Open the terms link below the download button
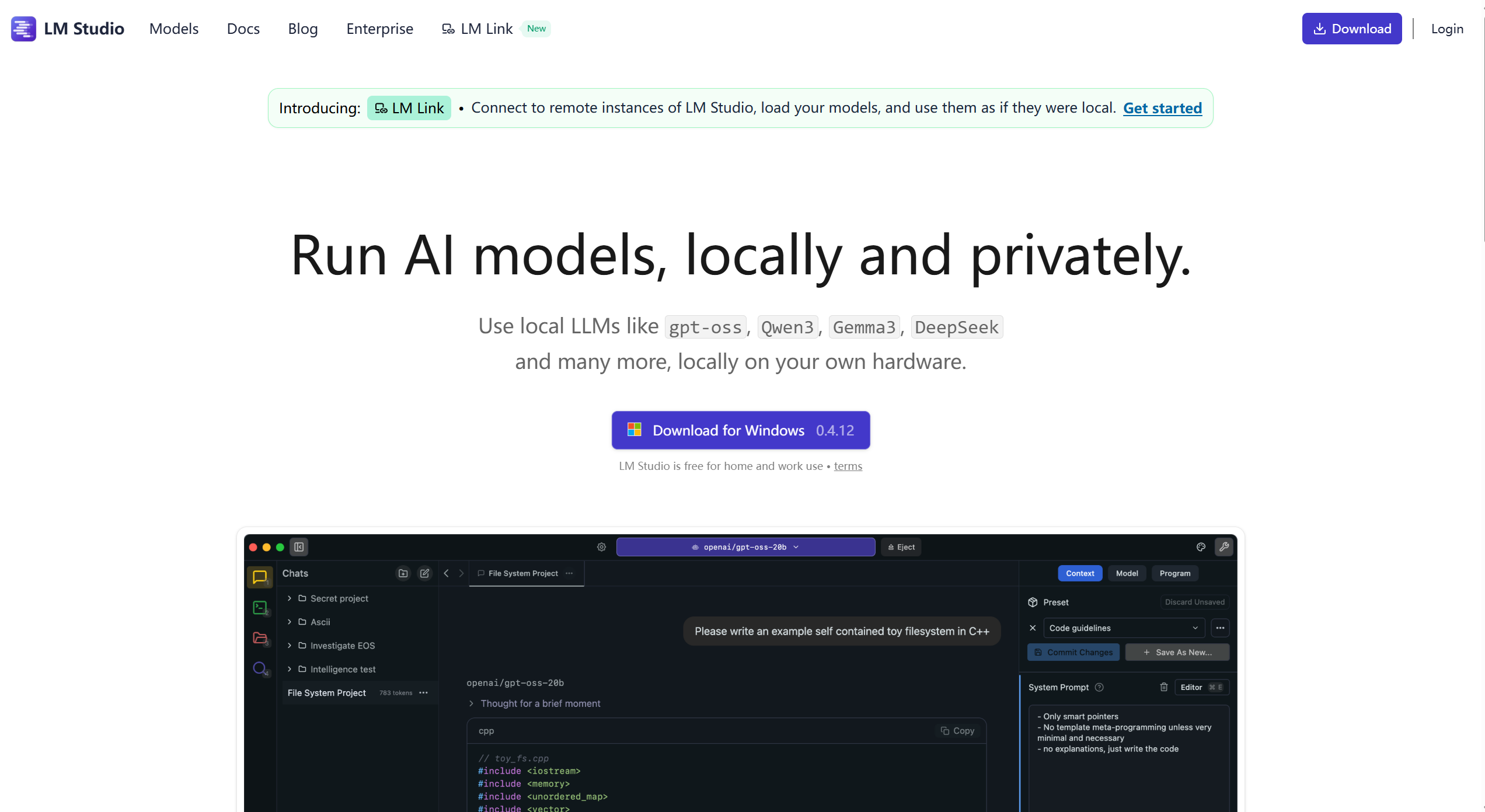The height and width of the screenshot is (812, 1485). [x=848, y=466]
